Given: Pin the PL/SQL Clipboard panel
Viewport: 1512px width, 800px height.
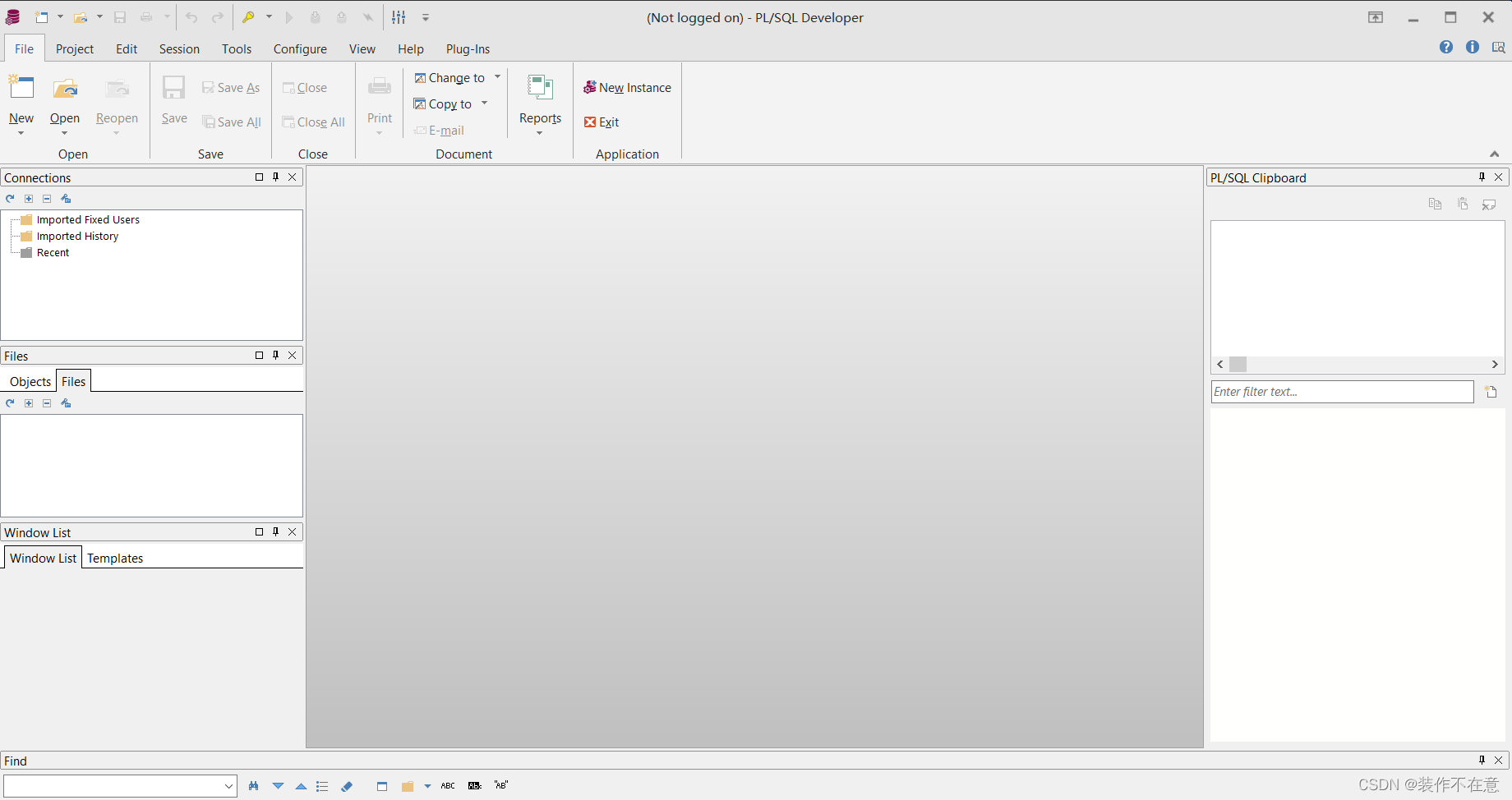Looking at the screenshot, I should click(x=1482, y=177).
